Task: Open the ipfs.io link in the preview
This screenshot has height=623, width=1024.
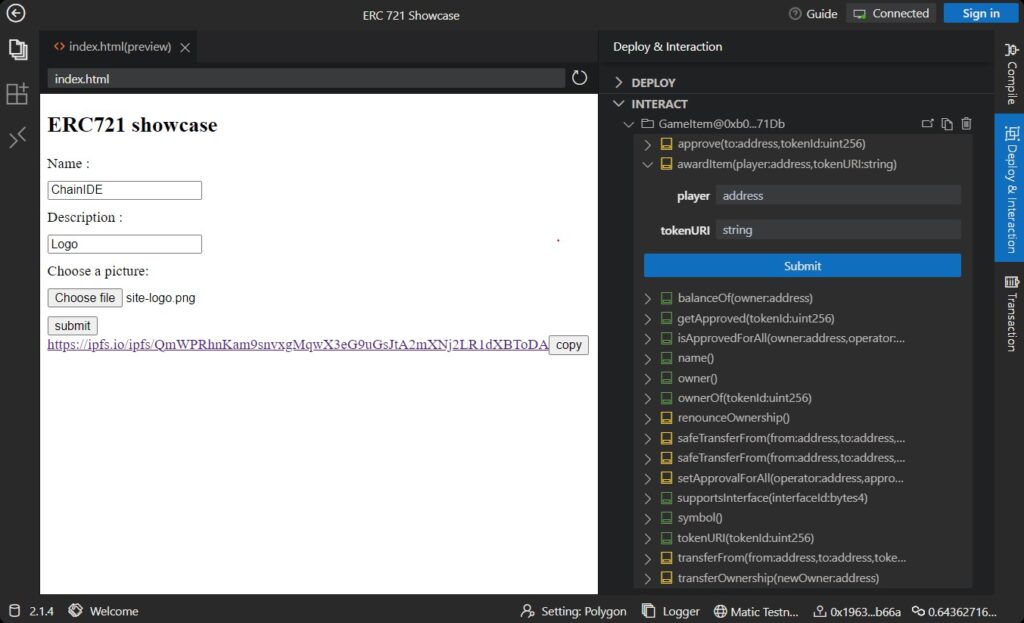Action: point(297,345)
